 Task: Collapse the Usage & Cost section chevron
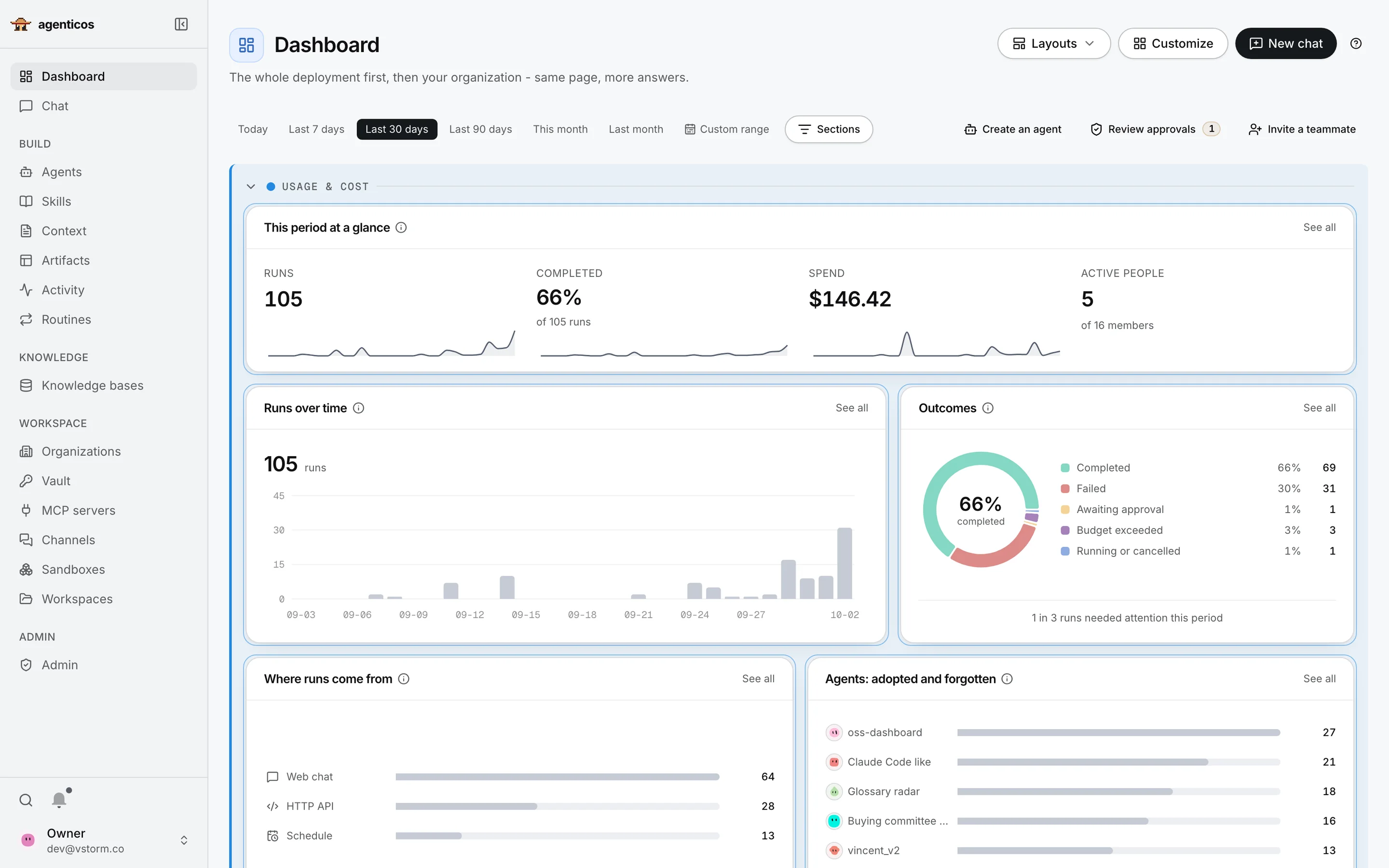(x=251, y=187)
